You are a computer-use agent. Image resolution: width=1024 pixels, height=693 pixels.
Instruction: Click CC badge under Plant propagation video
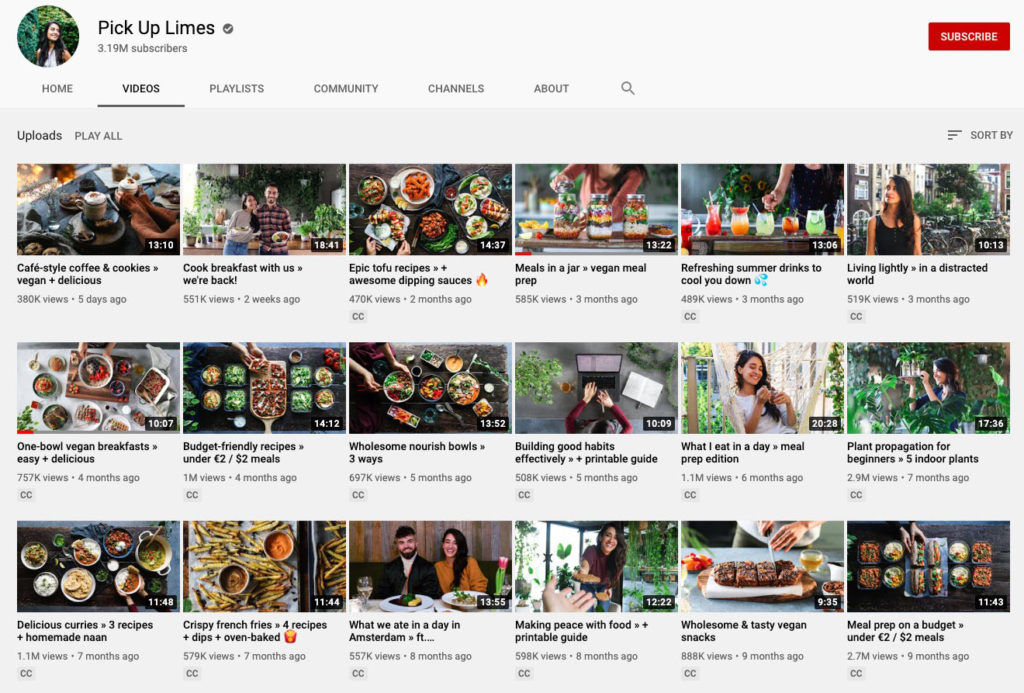[x=856, y=495]
